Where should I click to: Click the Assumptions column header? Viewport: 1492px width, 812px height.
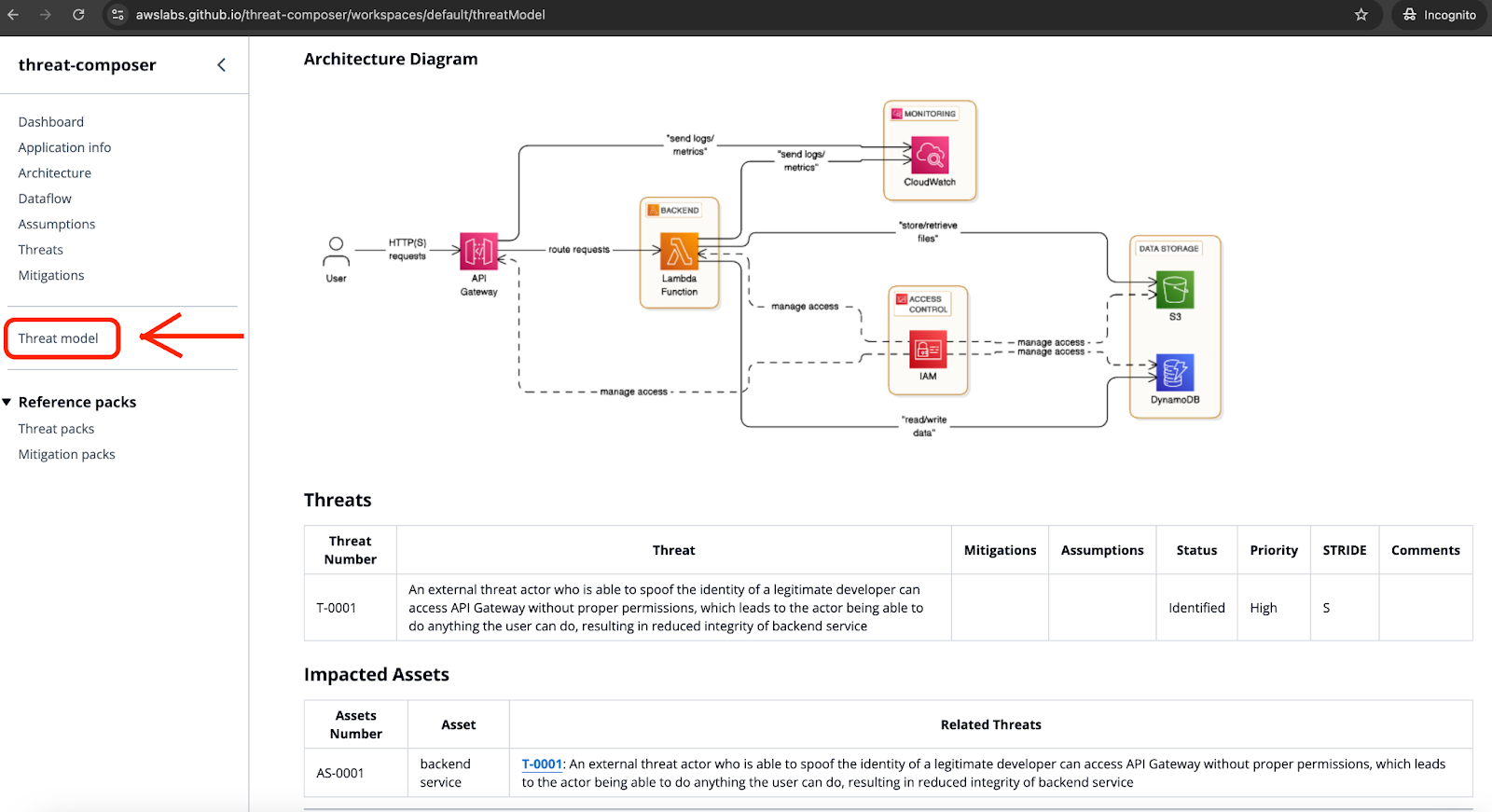1102,551
